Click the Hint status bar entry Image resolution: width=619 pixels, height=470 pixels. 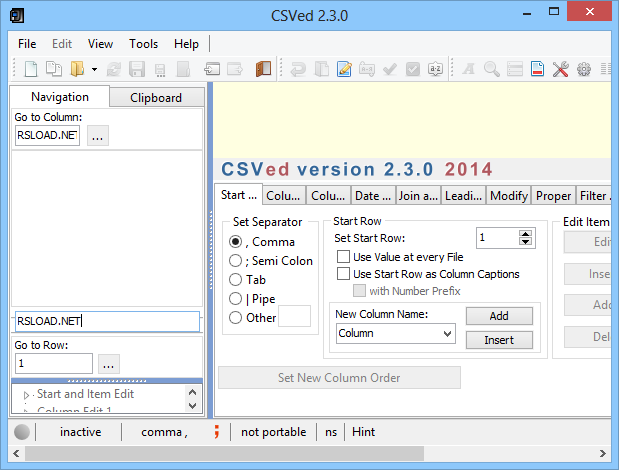point(364,432)
